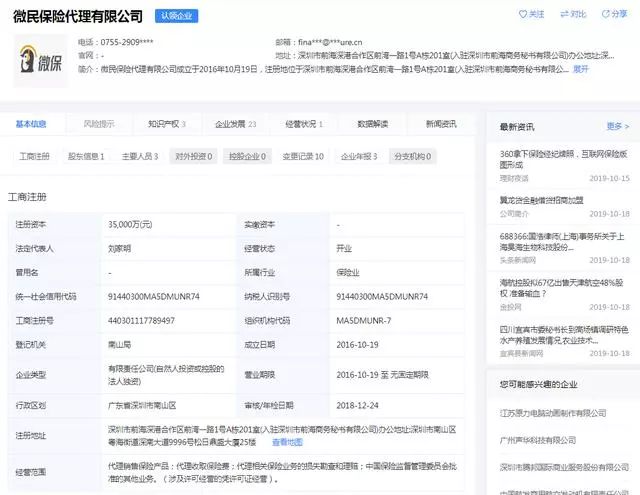The height and width of the screenshot is (495, 640).
Task: Click 更多 link in 最新资讯
Action: coord(618,127)
